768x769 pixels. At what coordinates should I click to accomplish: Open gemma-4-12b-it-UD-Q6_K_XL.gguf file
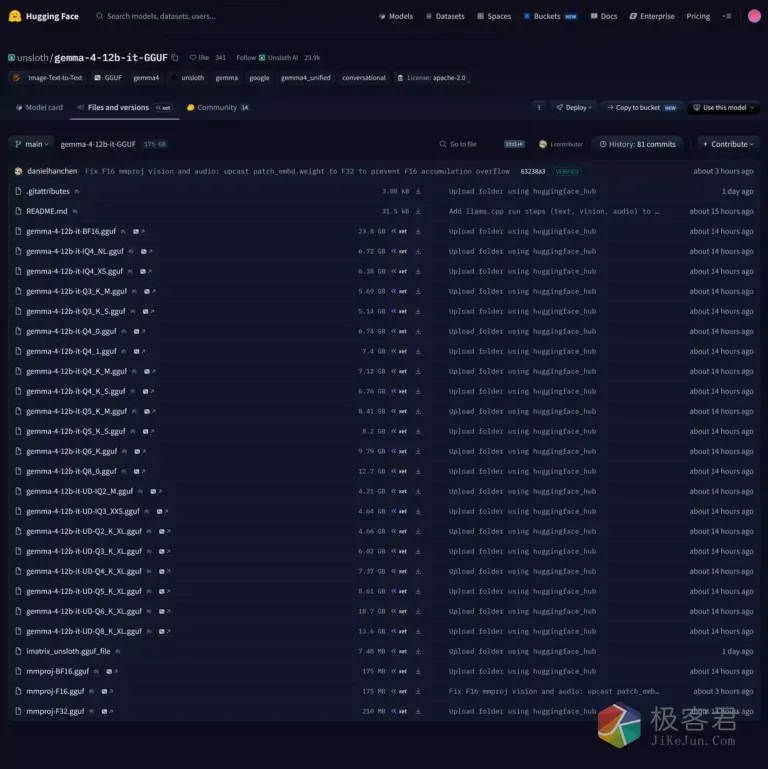(83, 612)
